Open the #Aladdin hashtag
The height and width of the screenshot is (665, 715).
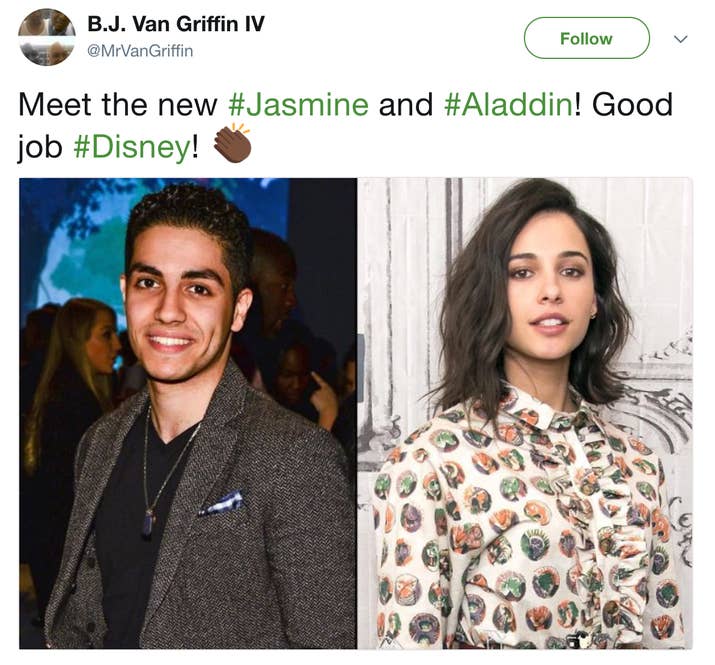click(x=508, y=104)
